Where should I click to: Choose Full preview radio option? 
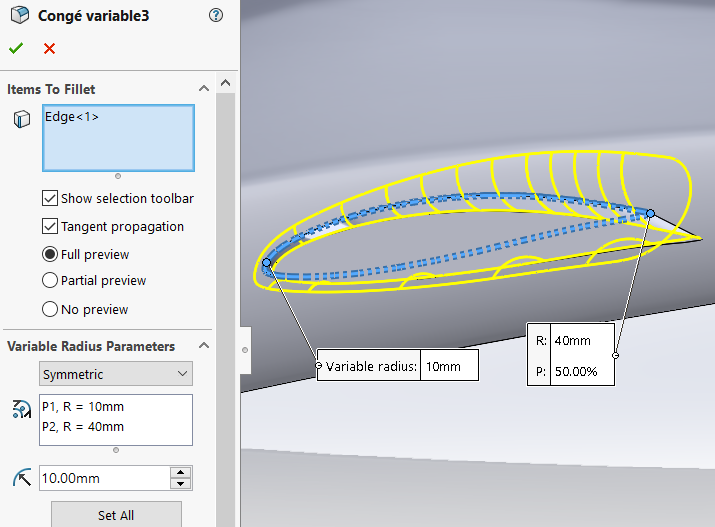(50, 254)
